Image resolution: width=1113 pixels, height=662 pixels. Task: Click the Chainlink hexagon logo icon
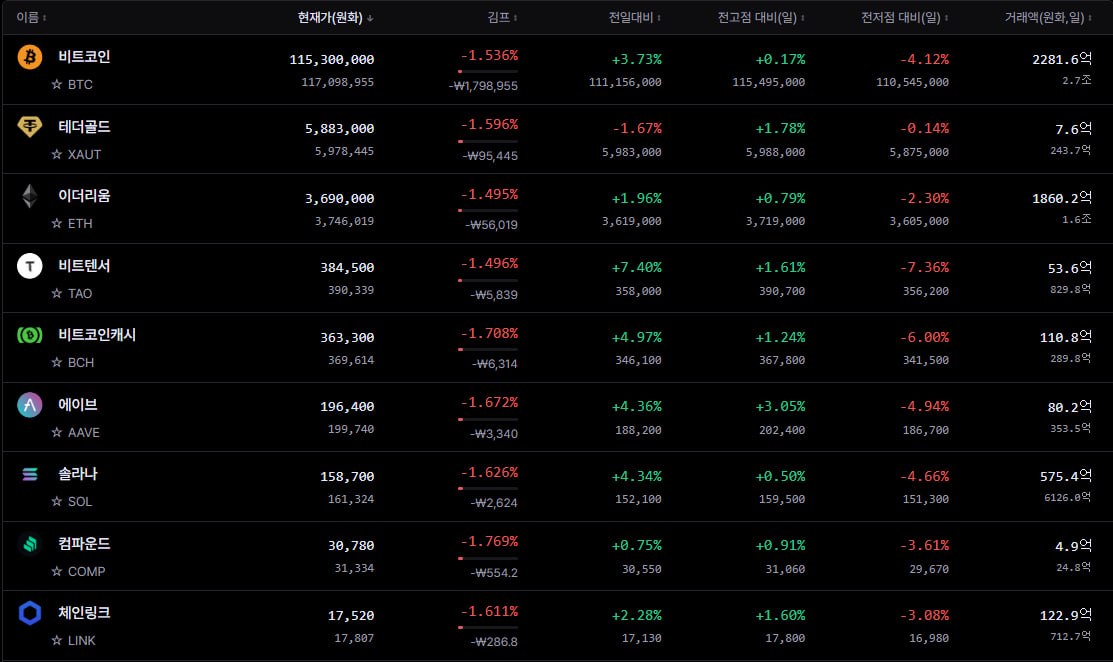tap(30, 613)
